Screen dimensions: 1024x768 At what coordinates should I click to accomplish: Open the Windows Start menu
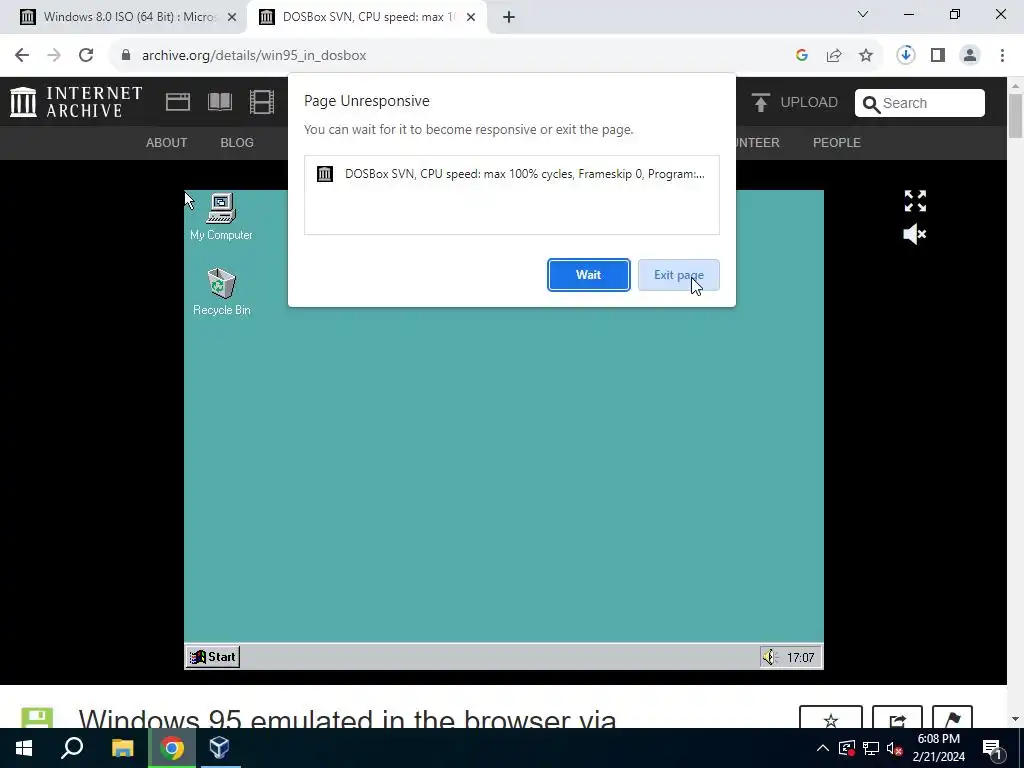[x=24, y=748]
